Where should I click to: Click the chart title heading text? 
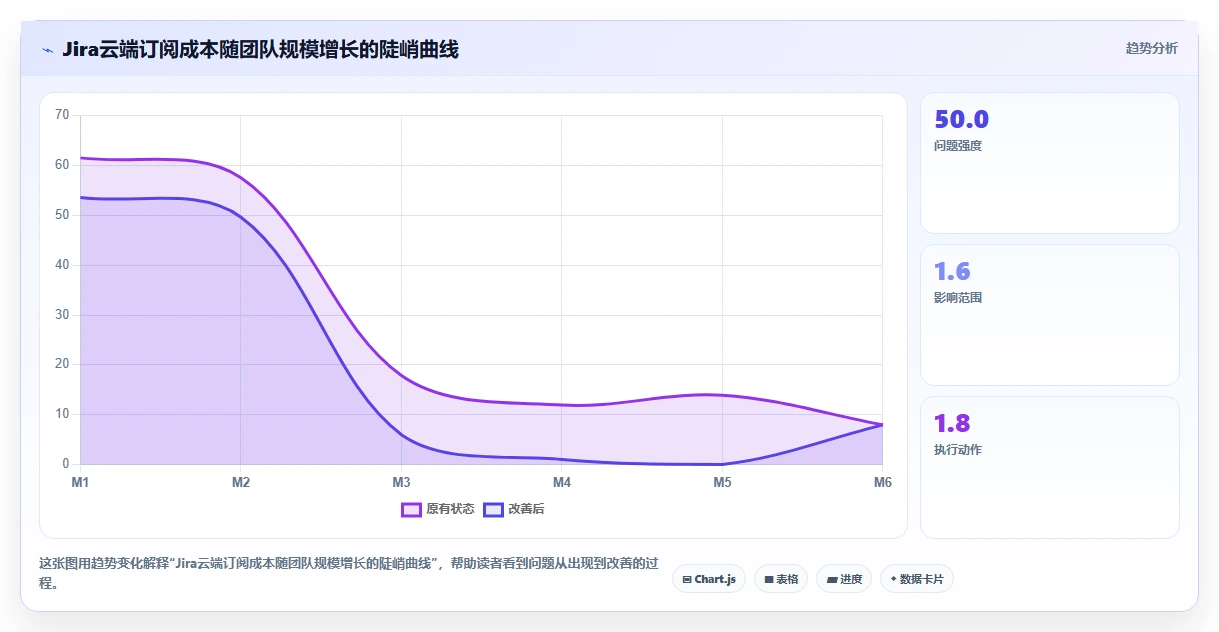260,49
